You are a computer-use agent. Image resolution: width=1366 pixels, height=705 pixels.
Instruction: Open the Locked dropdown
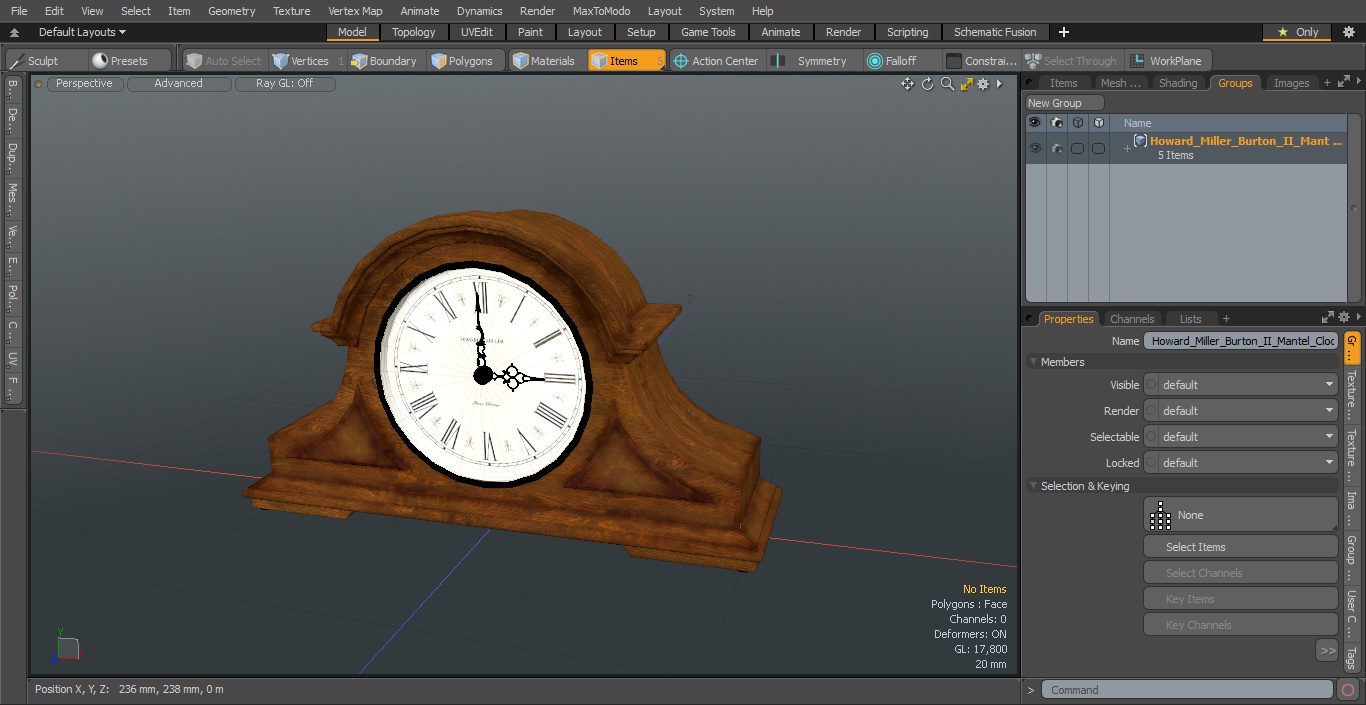[x=1247, y=463]
